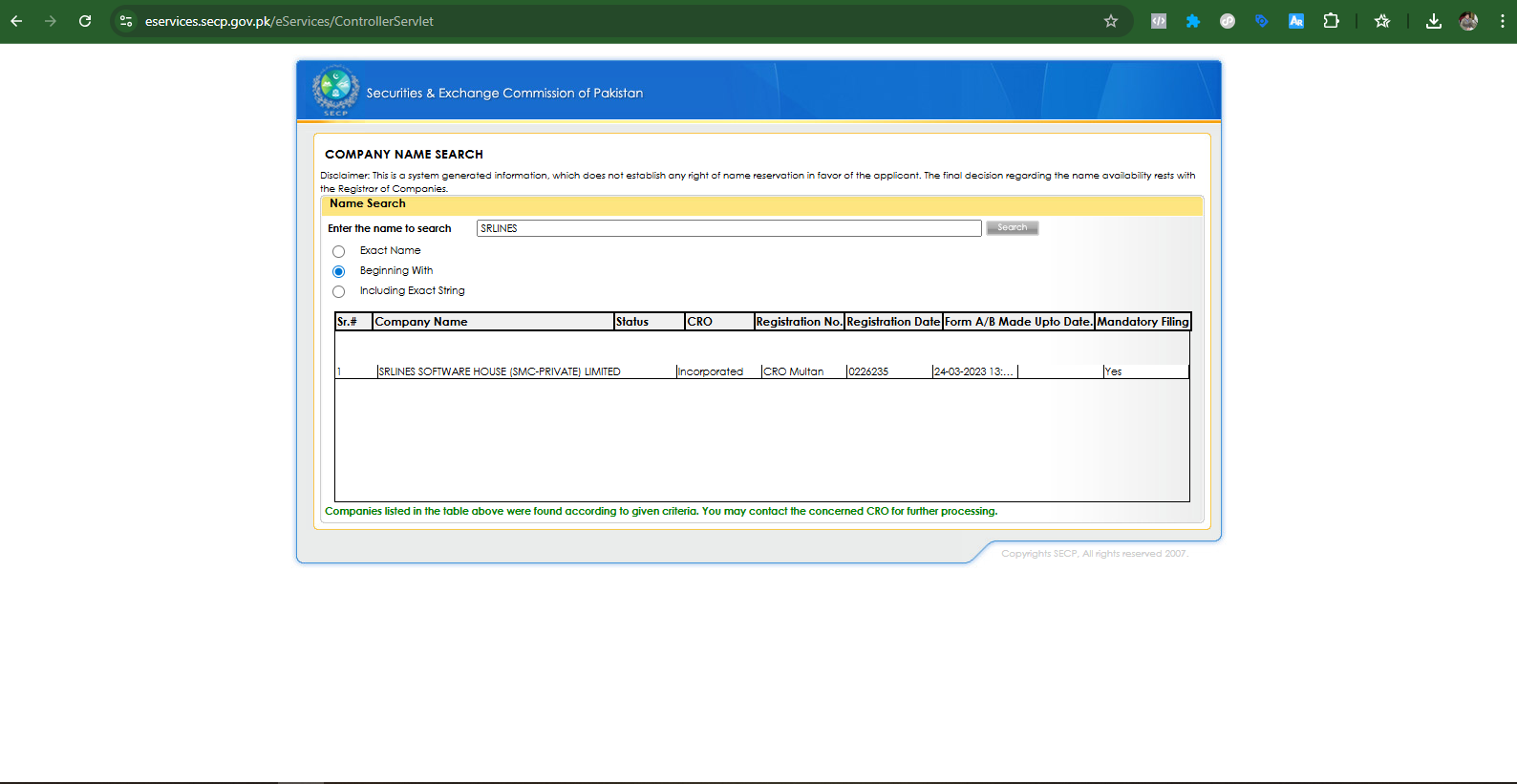Open the user profile avatar menu
Viewport: 1517px width, 784px height.
pyautogui.click(x=1468, y=21)
